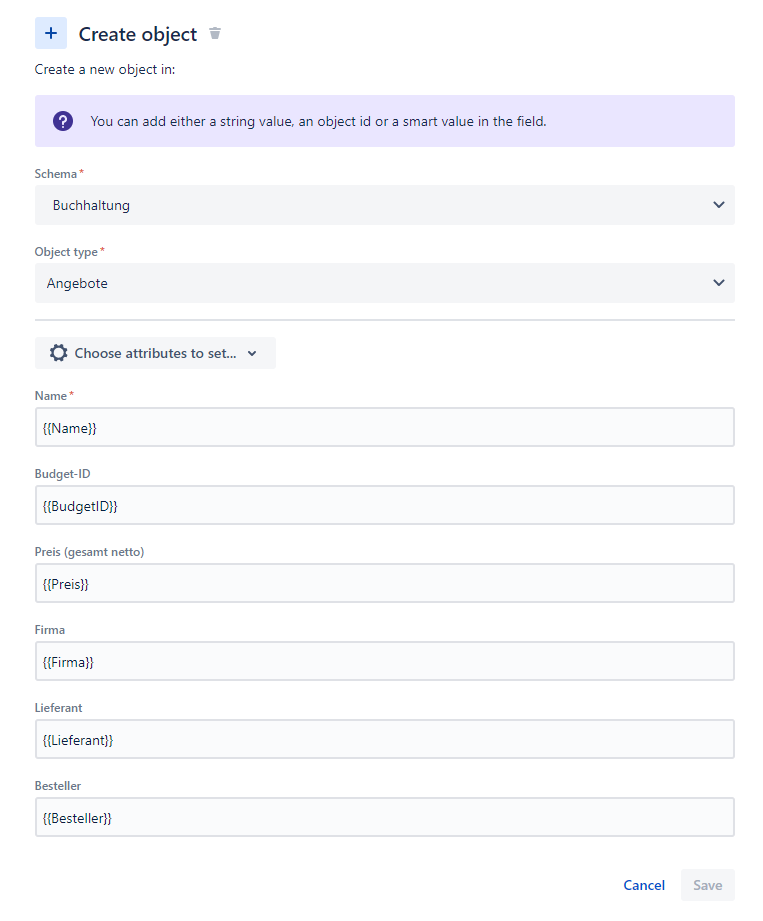Expand Choose attributes to set menu
The height and width of the screenshot is (921, 763).
tap(155, 353)
